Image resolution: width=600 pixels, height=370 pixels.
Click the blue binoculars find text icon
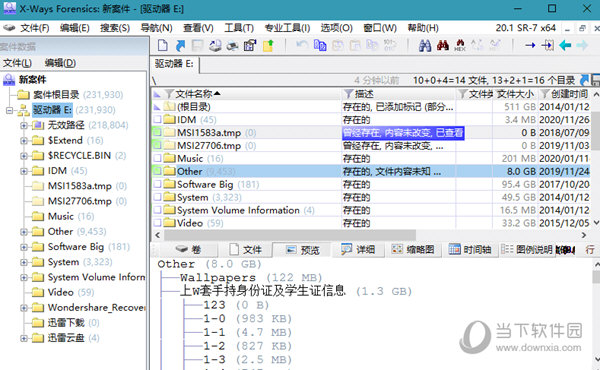(425, 46)
